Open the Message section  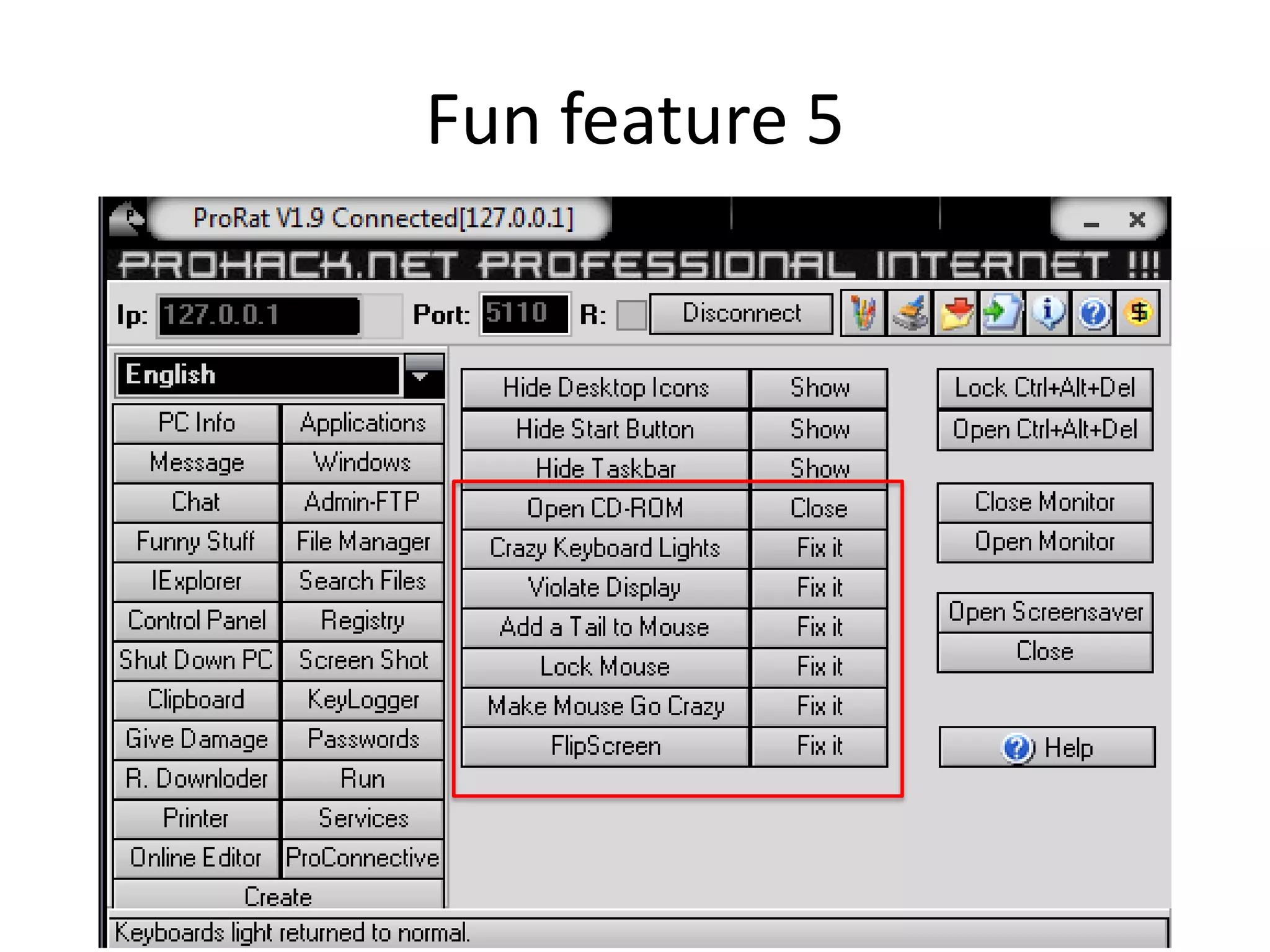tap(197, 463)
